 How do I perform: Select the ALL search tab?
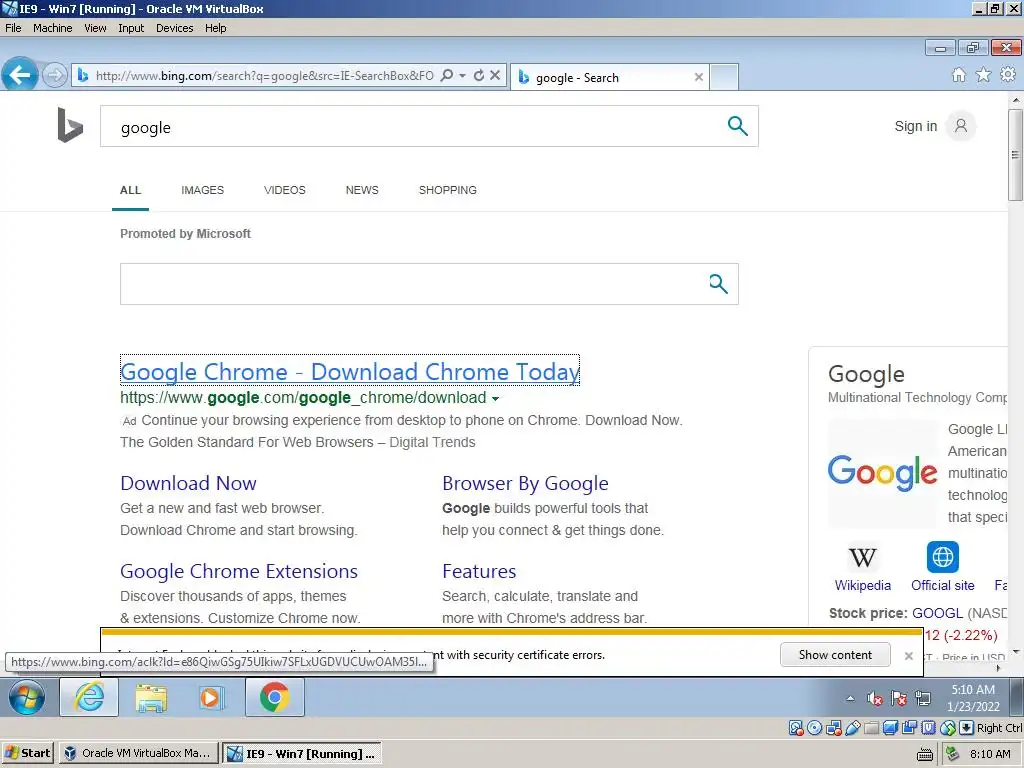[130, 190]
